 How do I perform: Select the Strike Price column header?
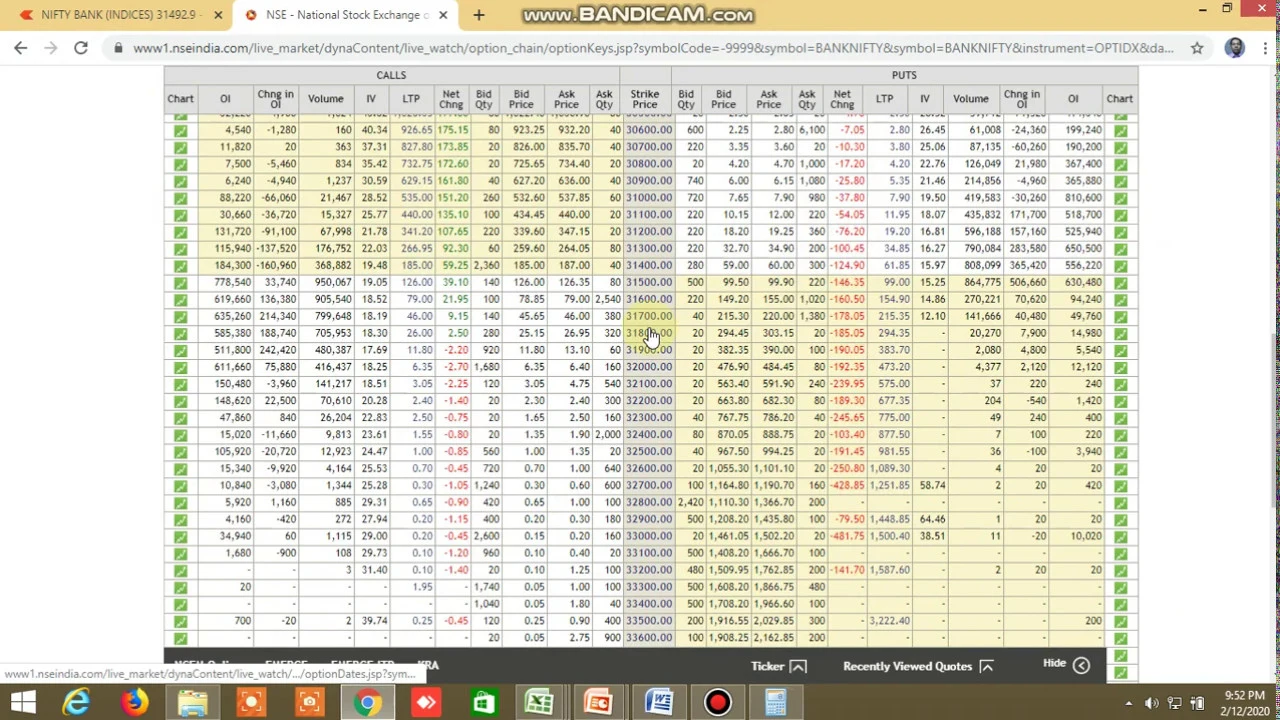click(x=645, y=100)
